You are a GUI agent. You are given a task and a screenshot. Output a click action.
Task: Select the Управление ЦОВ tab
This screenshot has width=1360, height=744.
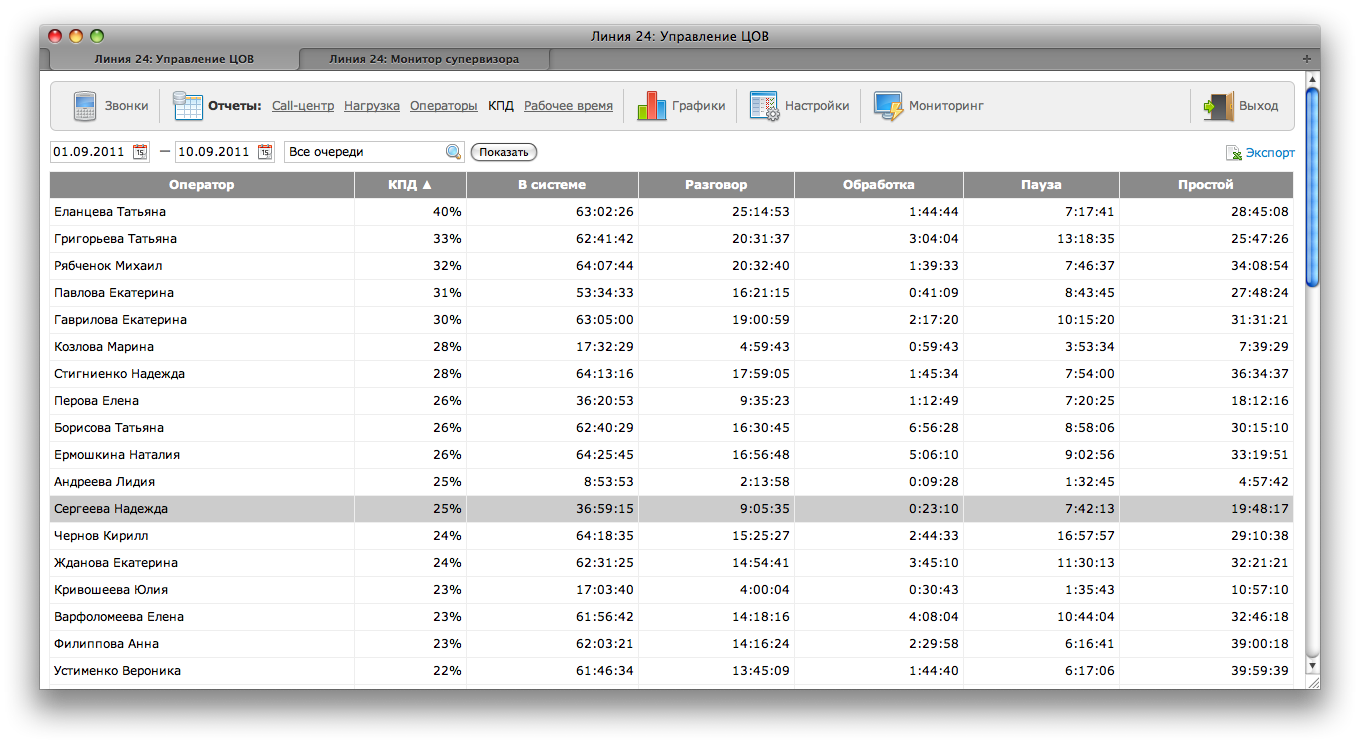pyautogui.click(x=174, y=59)
